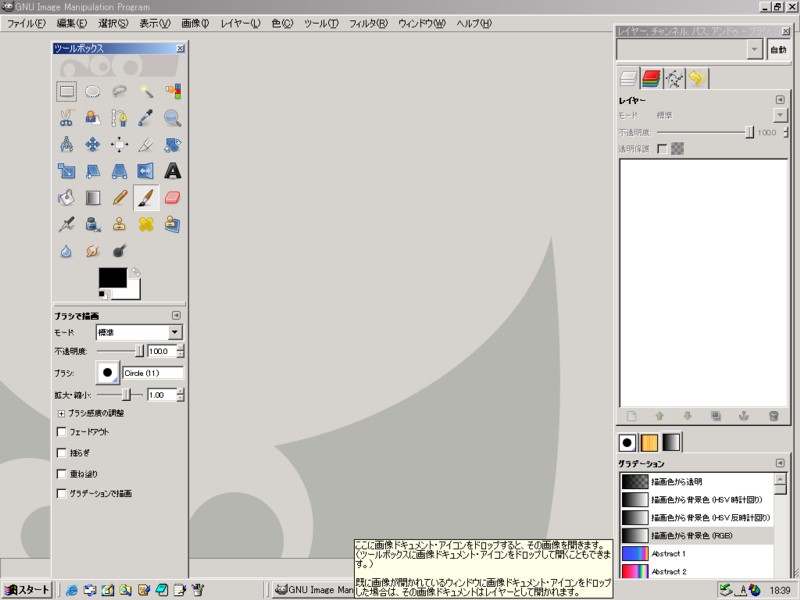Select the Scissors Select tool
Screen dimensions: 800x600
pyautogui.click(x=66, y=118)
